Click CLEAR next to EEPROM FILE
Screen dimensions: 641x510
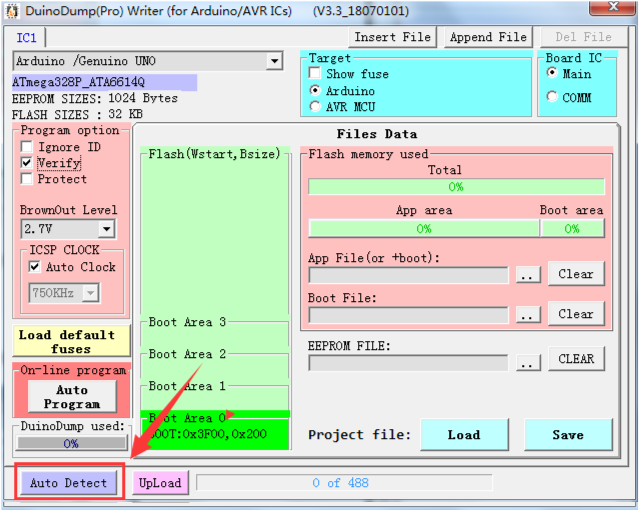point(576,359)
